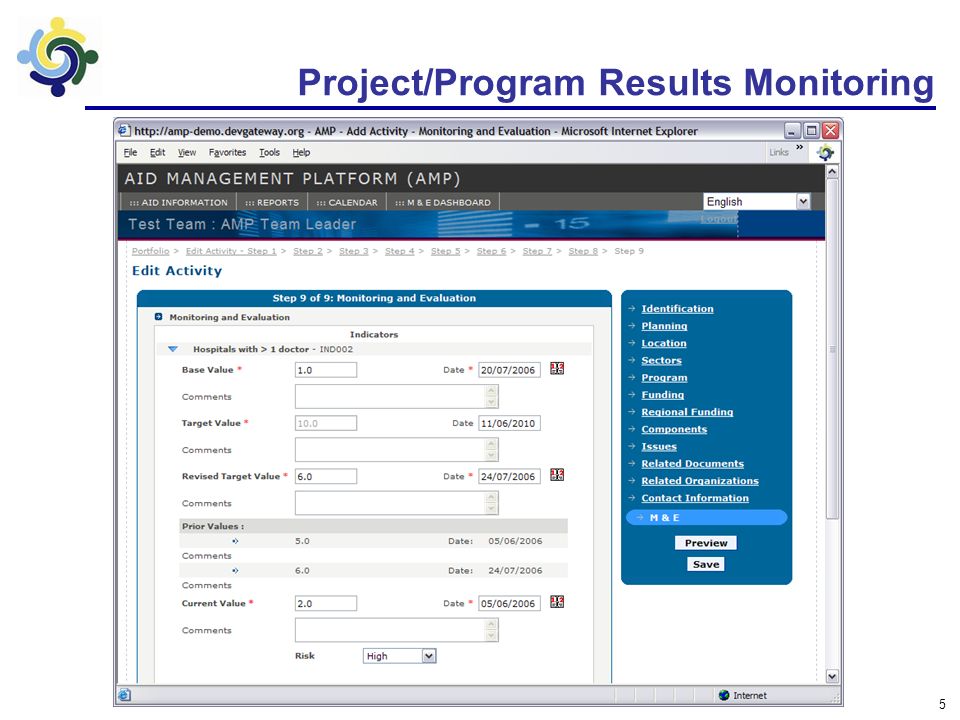Viewport: 960px width, 720px height.
Task: Open the Risk dropdown set to High
Action: (429, 656)
